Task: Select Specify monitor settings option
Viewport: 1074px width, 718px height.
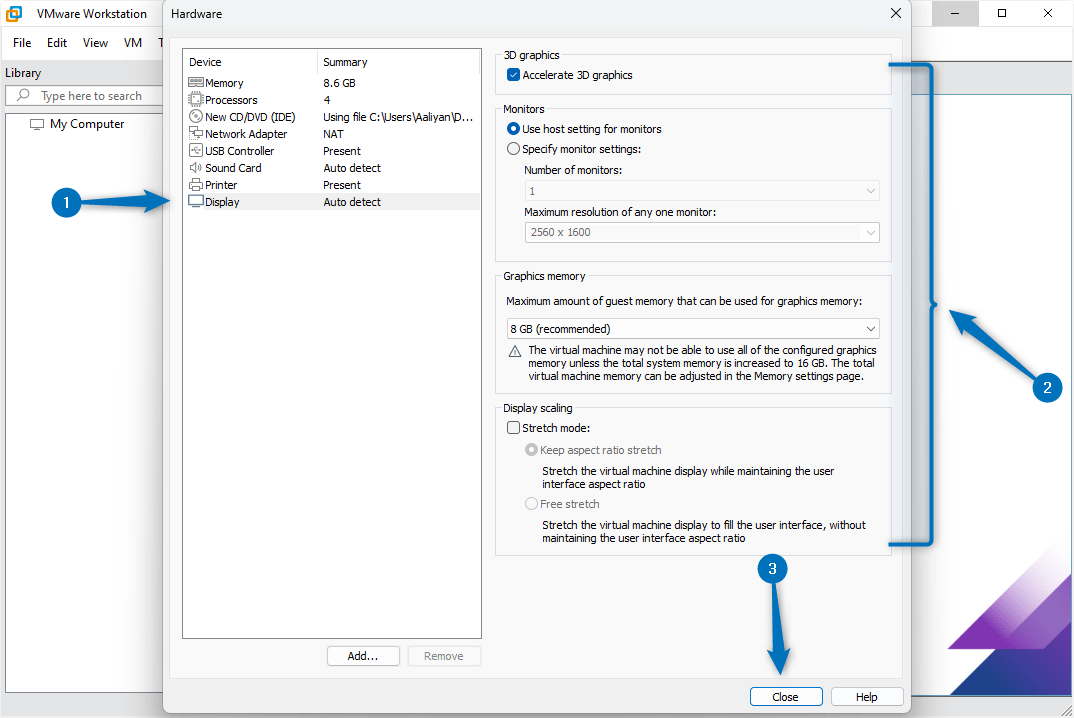Action: [513, 147]
